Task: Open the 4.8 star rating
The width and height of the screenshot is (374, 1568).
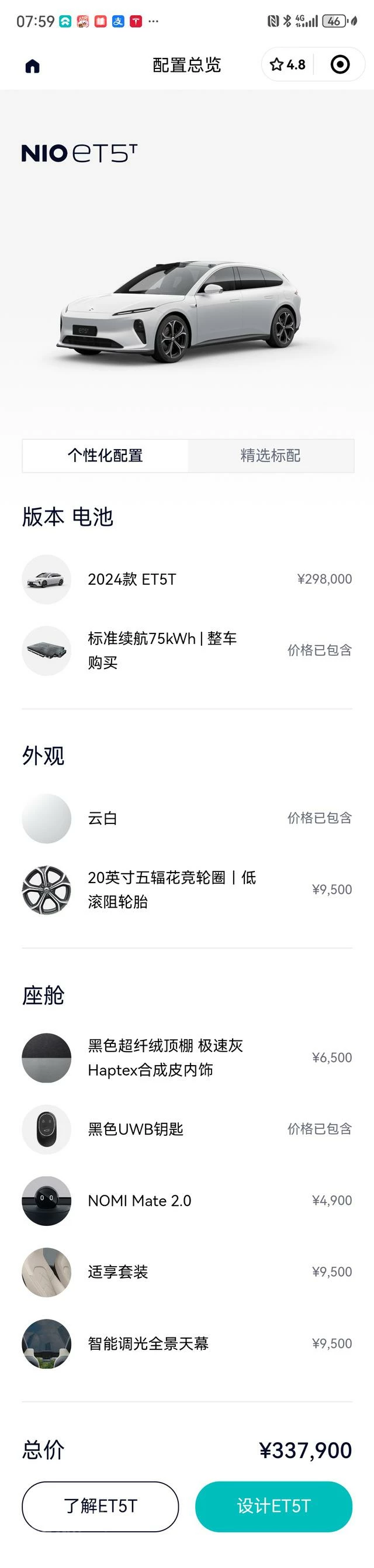Action: pyautogui.click(x=288, y=64)
